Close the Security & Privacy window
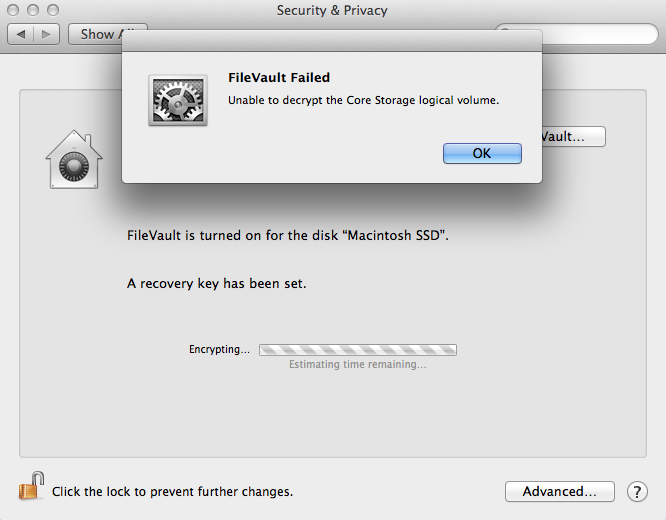Screen dimensions: 666x520 pos(14,10)
